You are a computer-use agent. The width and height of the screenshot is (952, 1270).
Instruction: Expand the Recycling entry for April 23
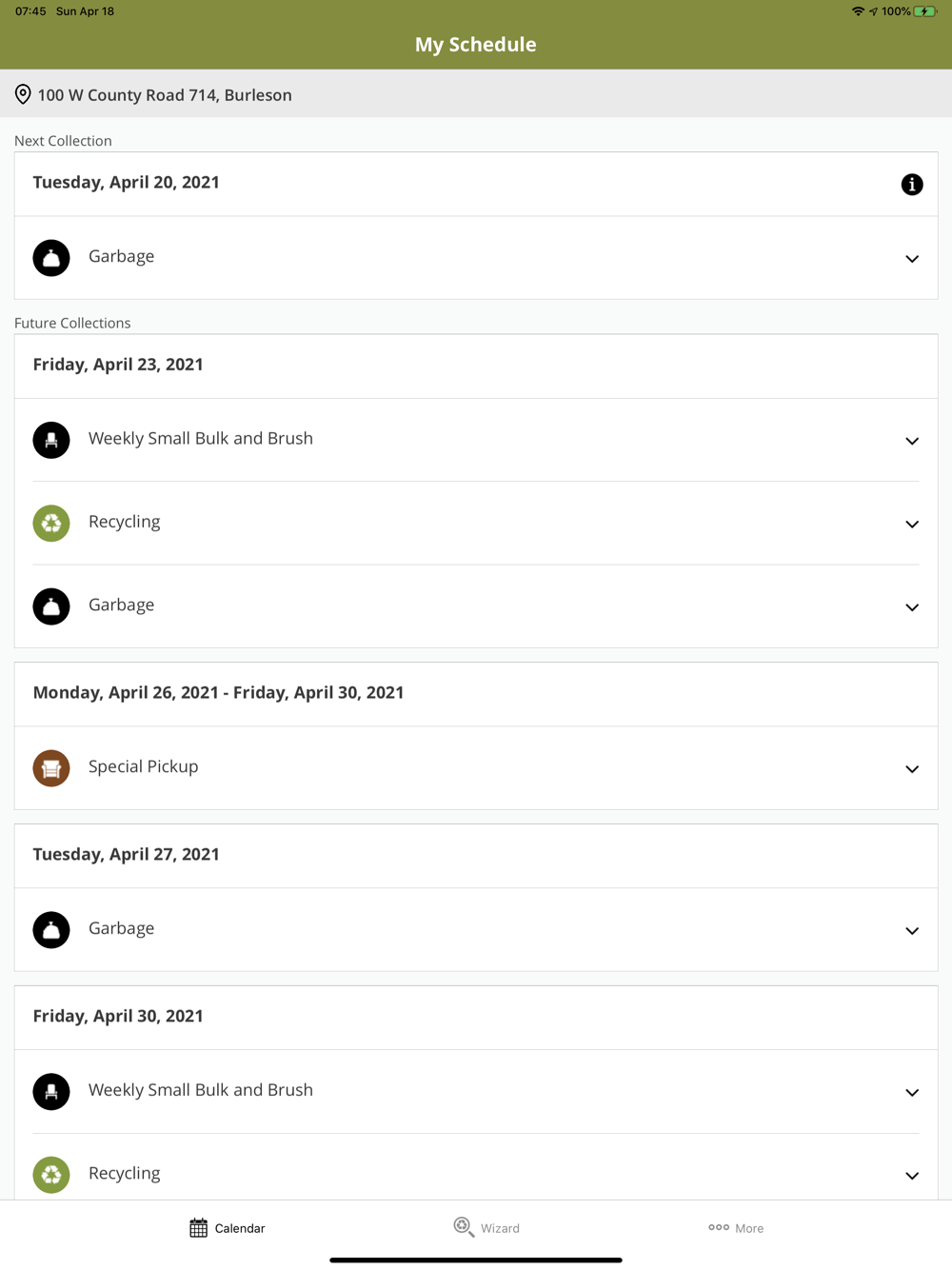coord(911,525)
